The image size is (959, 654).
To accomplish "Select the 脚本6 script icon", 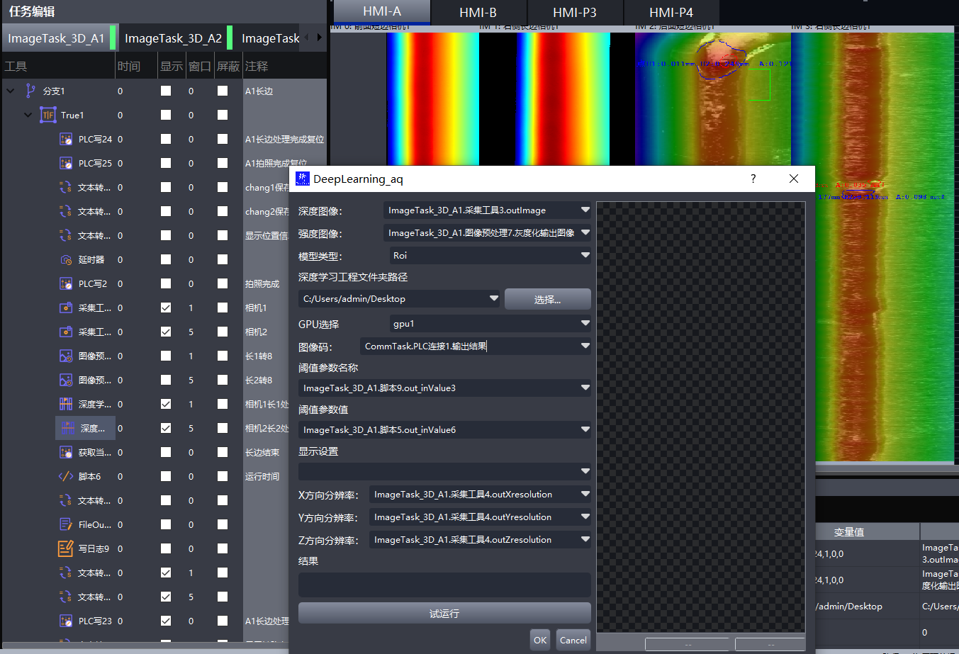I will (x=66, y=476).
